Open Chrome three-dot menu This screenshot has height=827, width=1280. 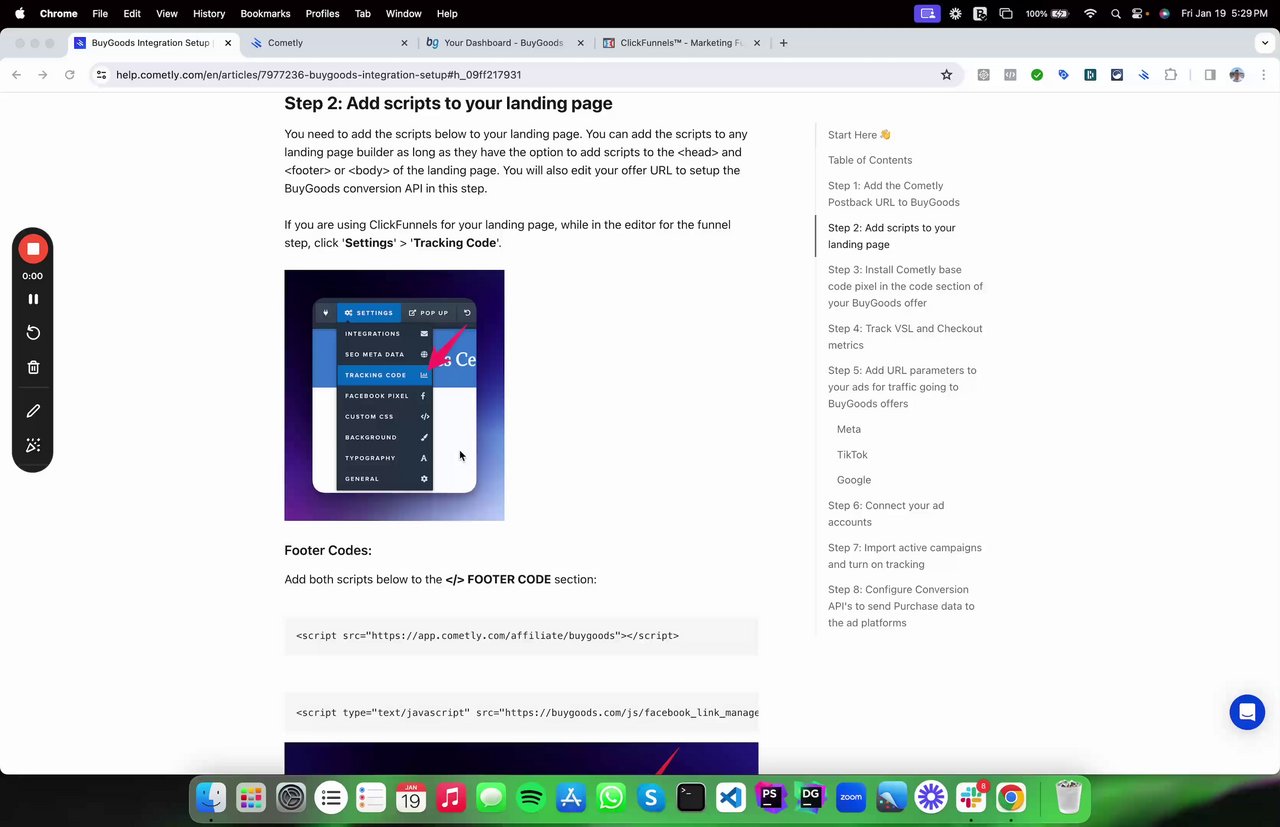pyautogui.click(x=1264, y=75)
